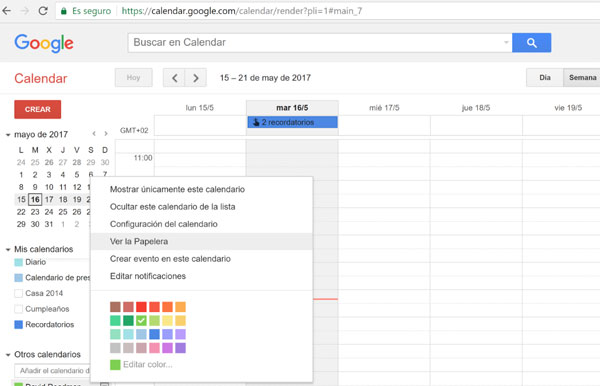
Task: Toggle the Calendario de pres calendar
Action: point(18,278)
